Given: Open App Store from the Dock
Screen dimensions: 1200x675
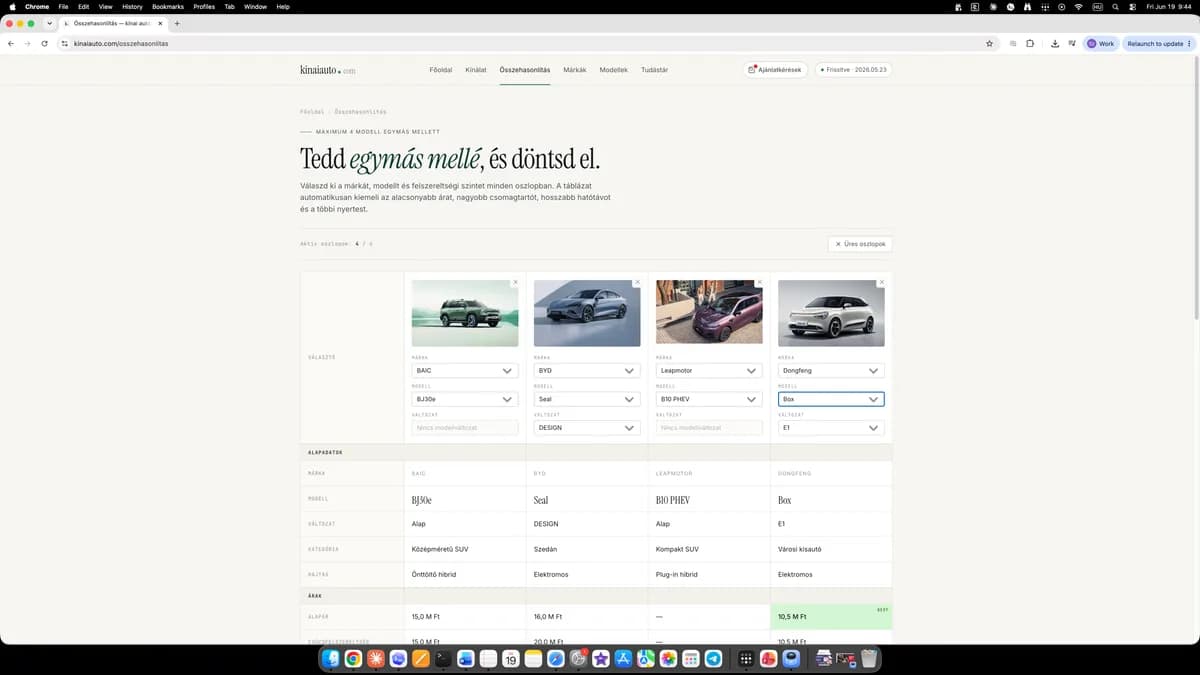Looking at the screenshot, I should [623, 659].
